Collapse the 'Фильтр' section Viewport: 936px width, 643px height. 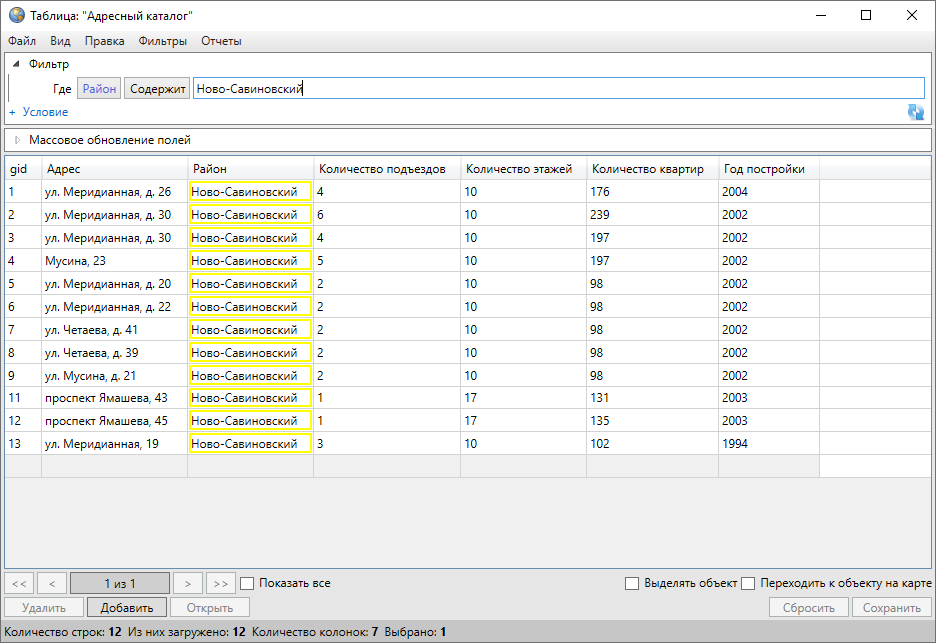click(17, 64)
